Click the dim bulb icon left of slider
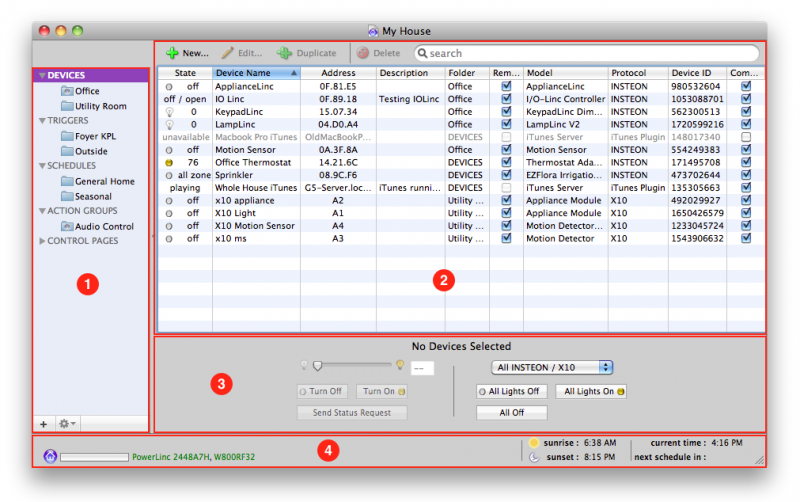Image resolution: width=800 pixels, height=502 pixels. pos(304,365)
